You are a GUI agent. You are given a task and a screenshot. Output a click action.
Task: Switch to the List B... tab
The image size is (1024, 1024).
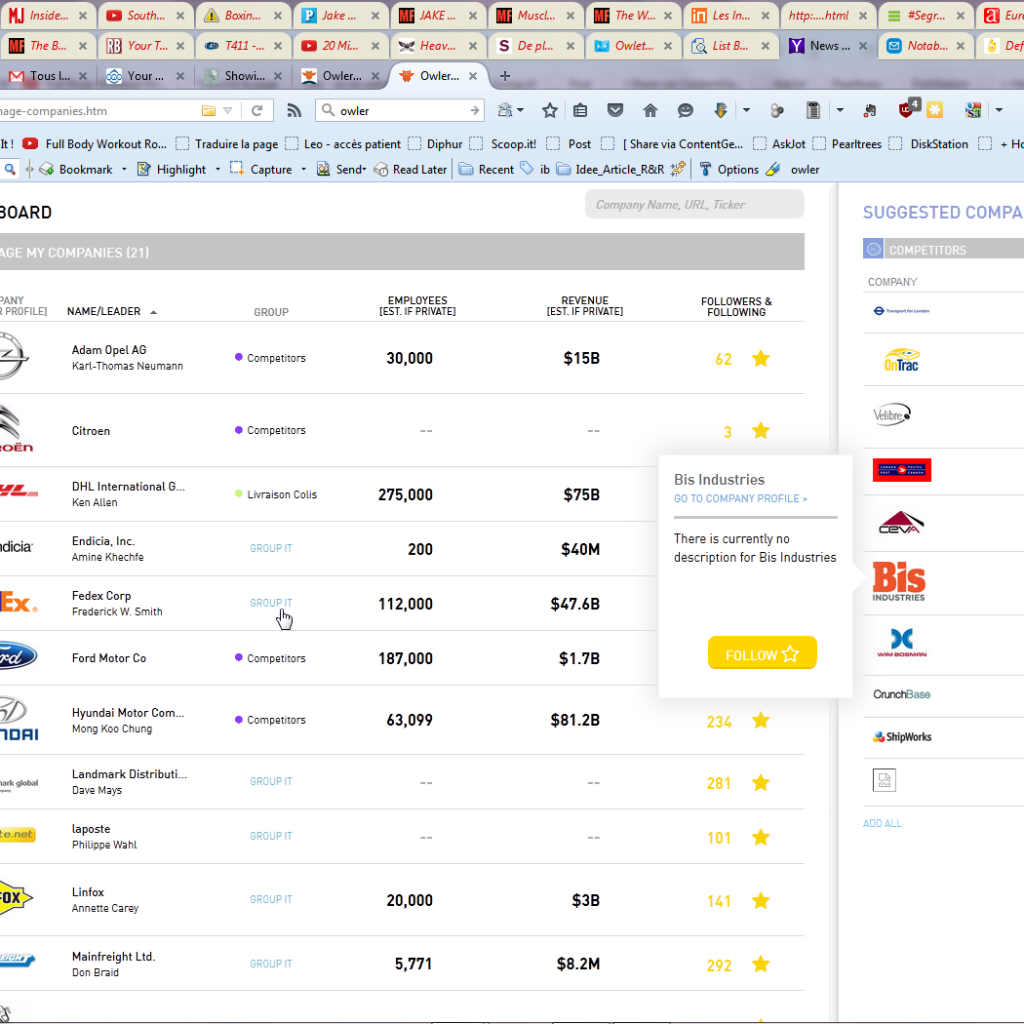730,46
